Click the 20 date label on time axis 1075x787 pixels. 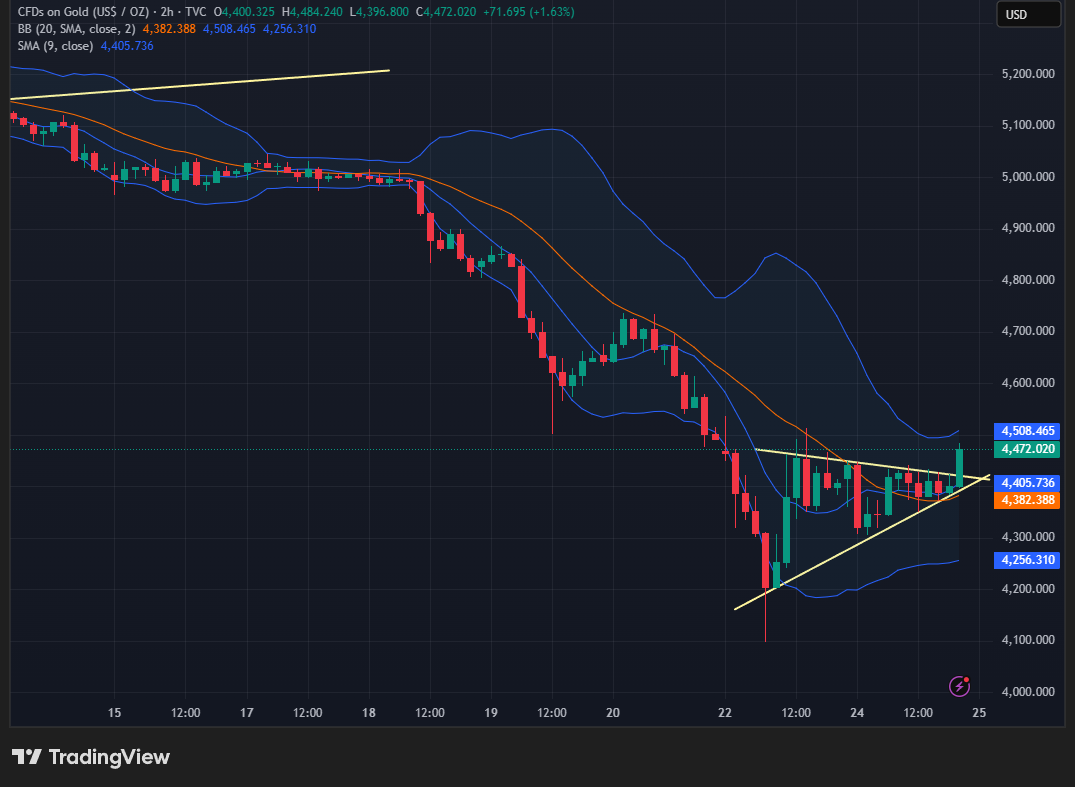pos(613,713)
